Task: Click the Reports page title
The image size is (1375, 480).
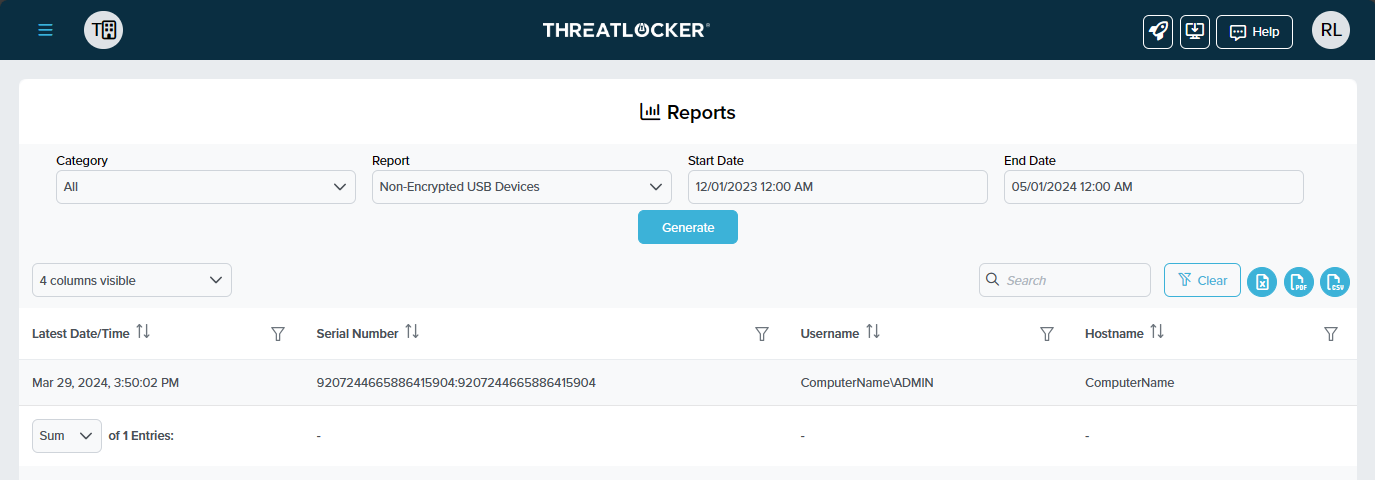Action: 701,113
